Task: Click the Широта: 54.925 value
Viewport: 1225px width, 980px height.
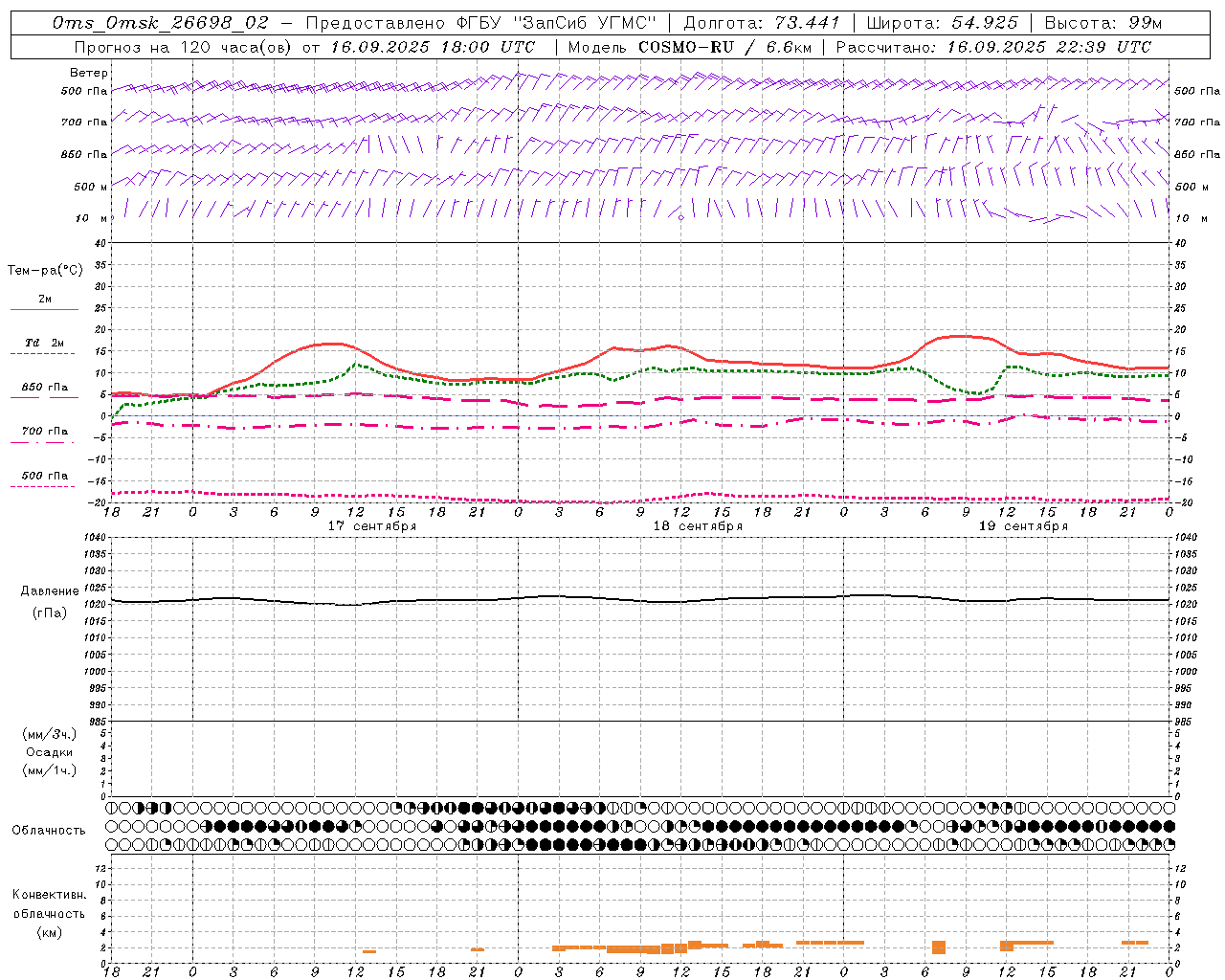Action: tap(943, 23)
